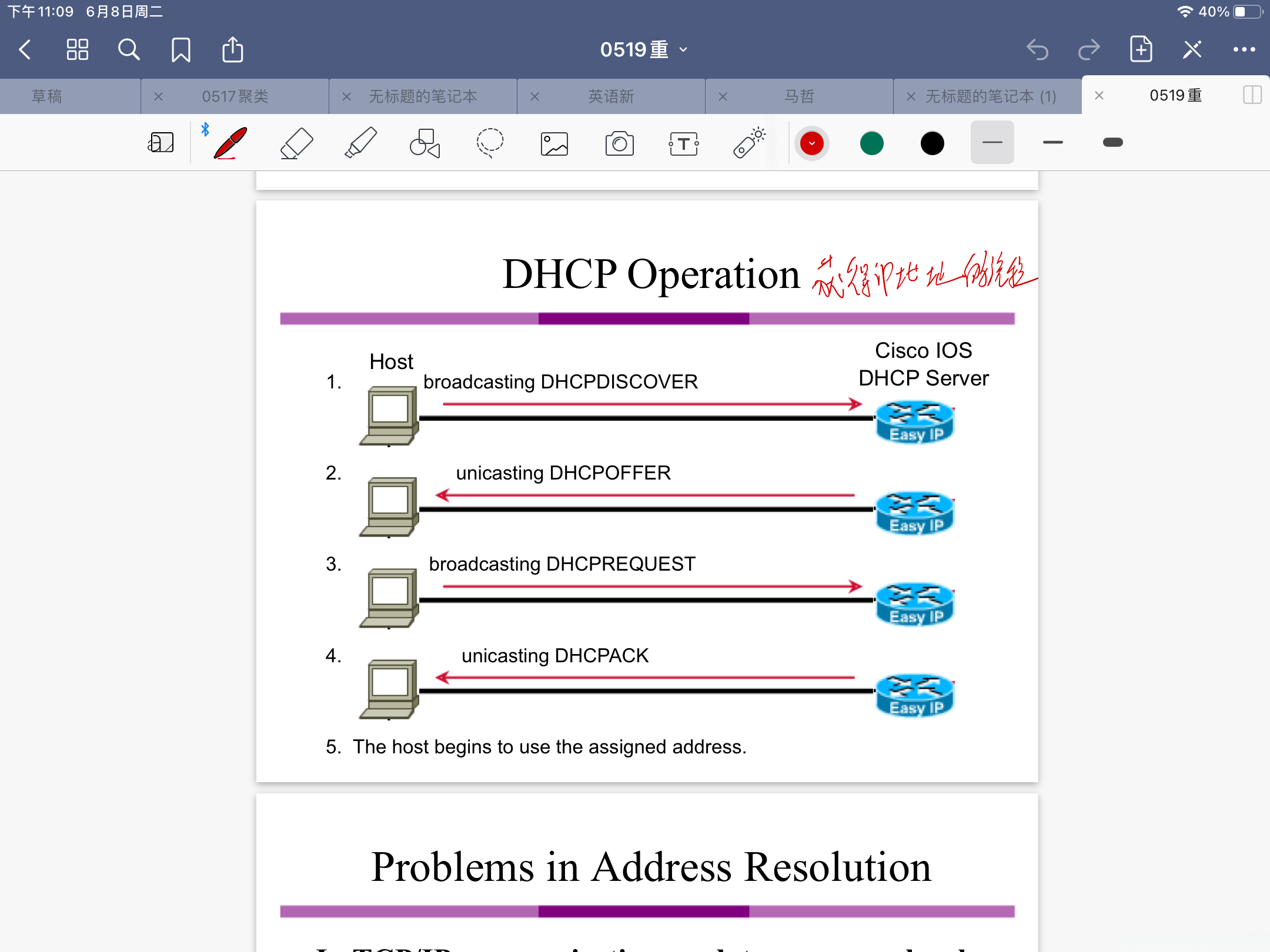Pick the green pen color
1270x952 pixels.
click(872, 143)
